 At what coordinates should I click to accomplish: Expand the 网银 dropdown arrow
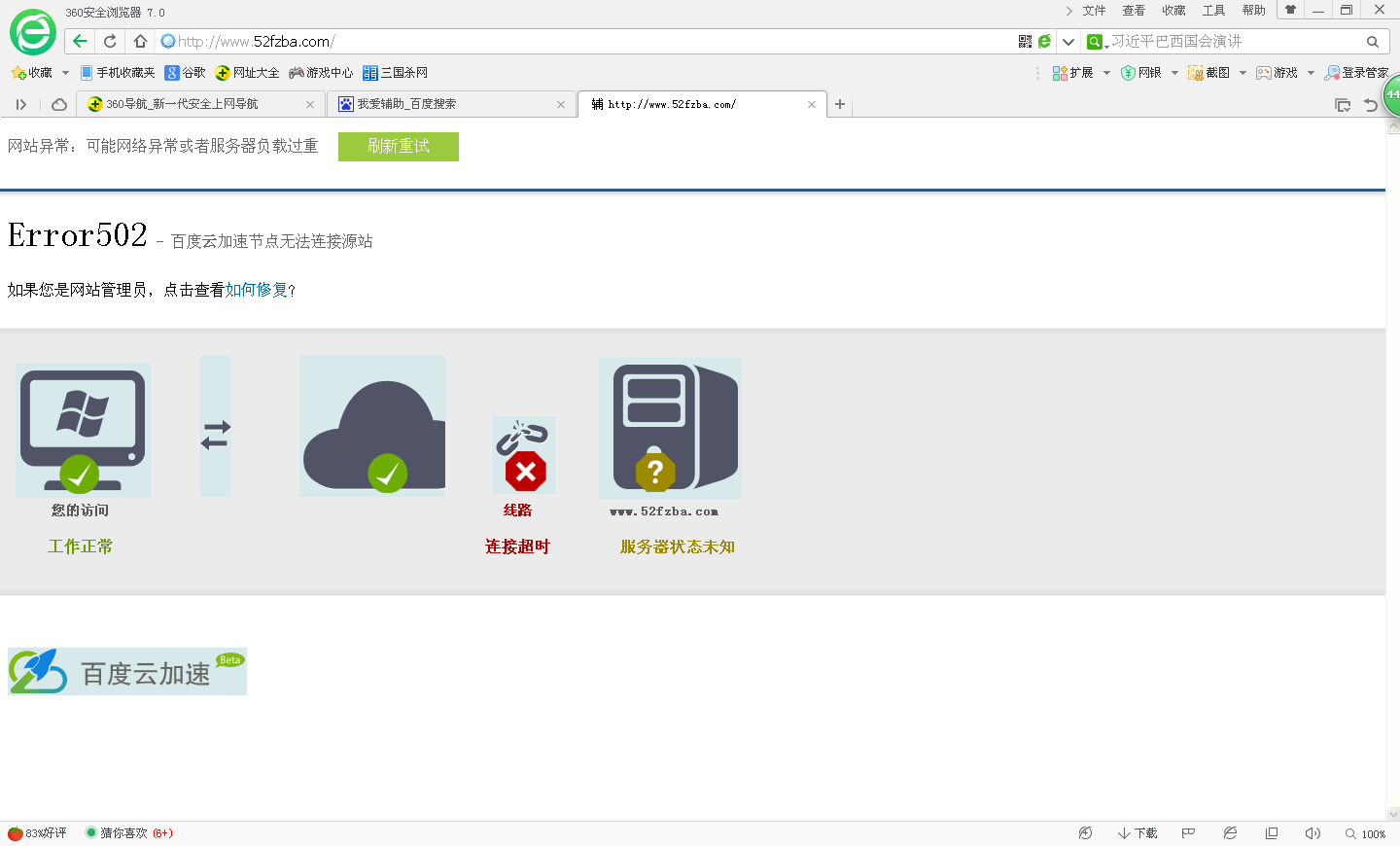(1174, 73)
